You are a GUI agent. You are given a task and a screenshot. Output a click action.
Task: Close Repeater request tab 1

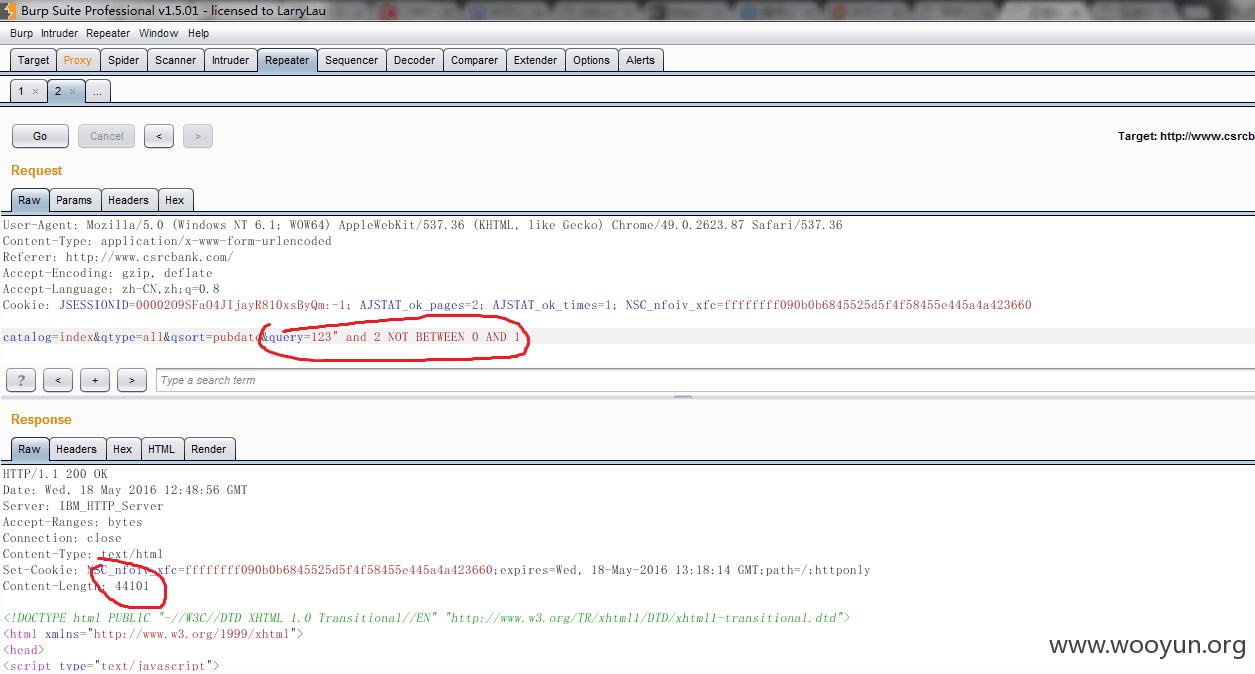coord(35,92)
